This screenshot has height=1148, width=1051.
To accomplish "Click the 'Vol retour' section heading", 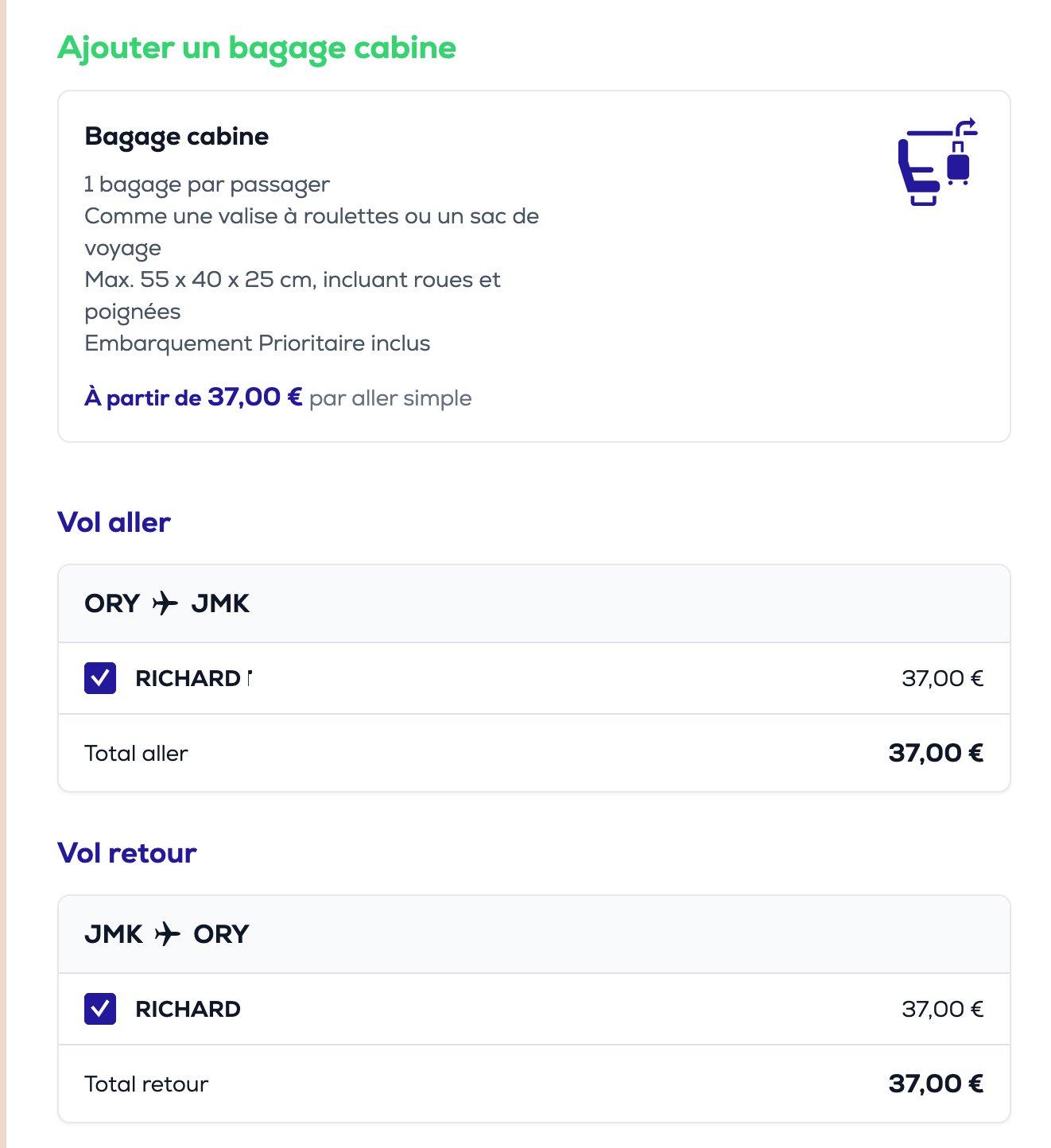I will point(127,853).
